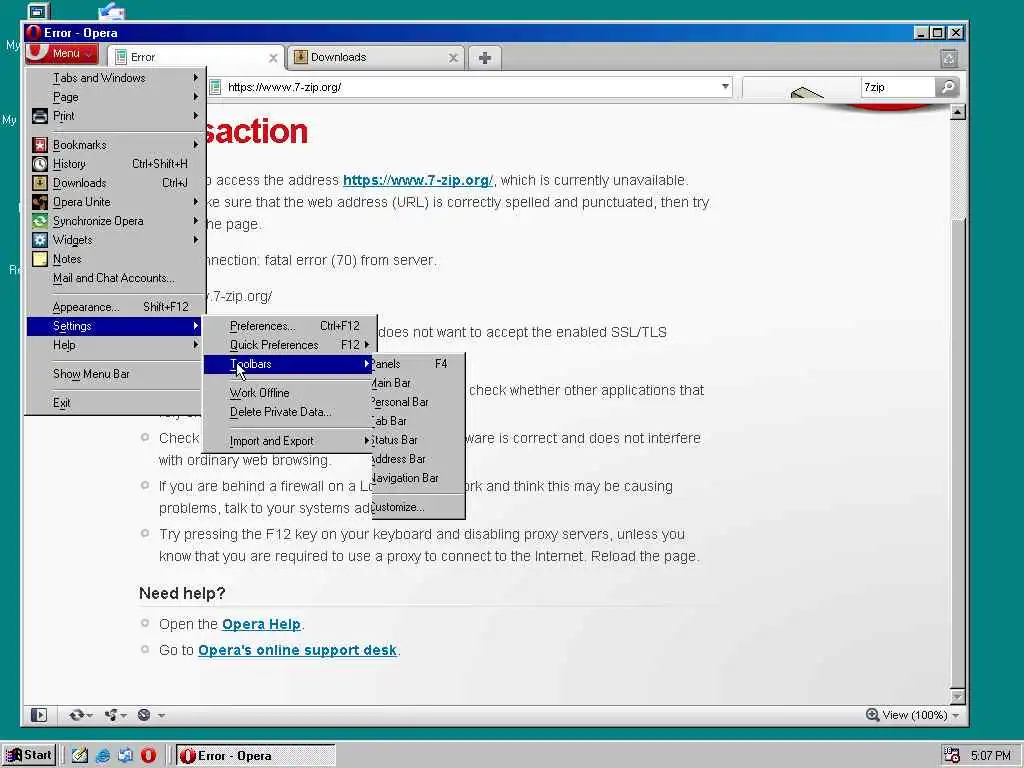Toggle Panels in Toolbars submenu

tap(418, 364)
